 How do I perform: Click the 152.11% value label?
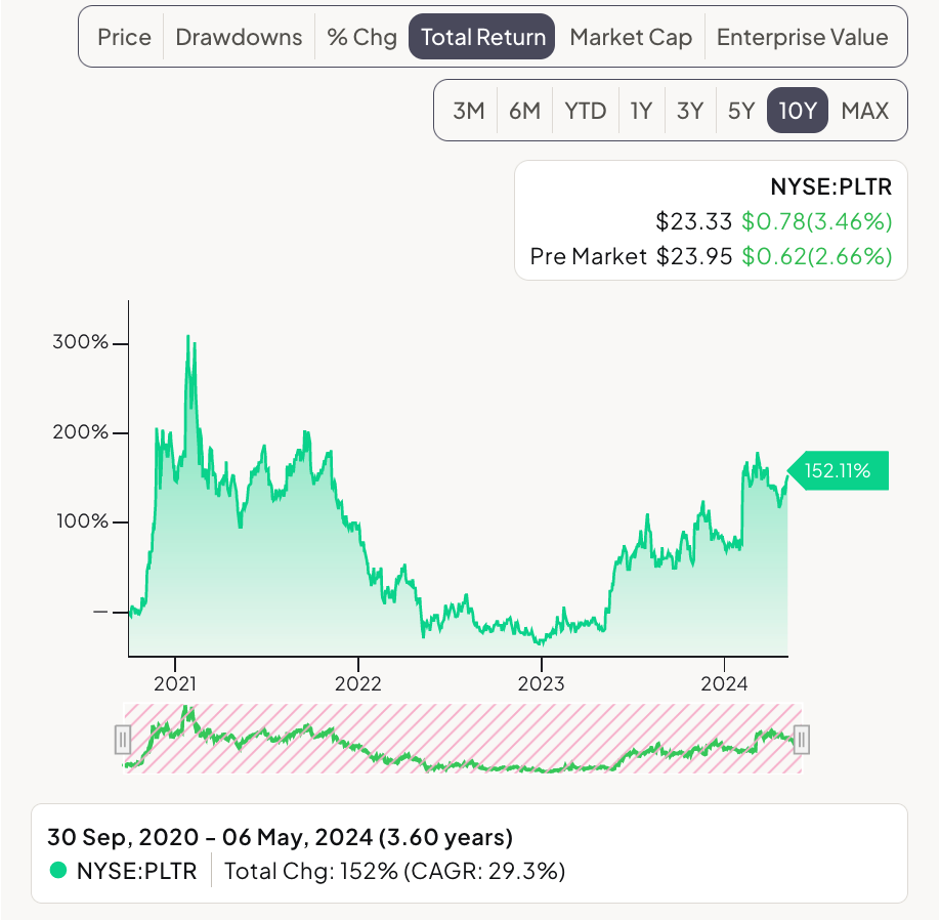(838, 470)
